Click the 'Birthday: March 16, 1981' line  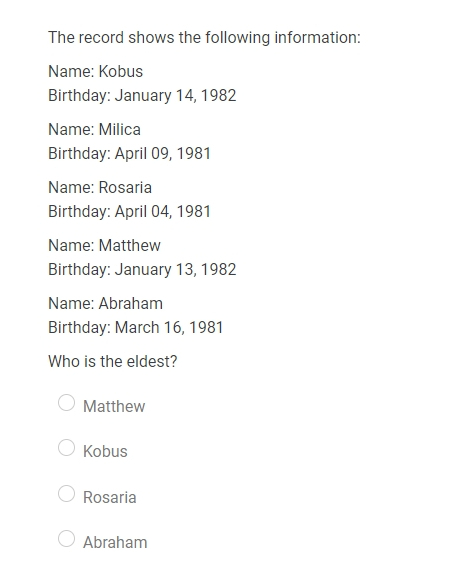click(x=136, y=327)
